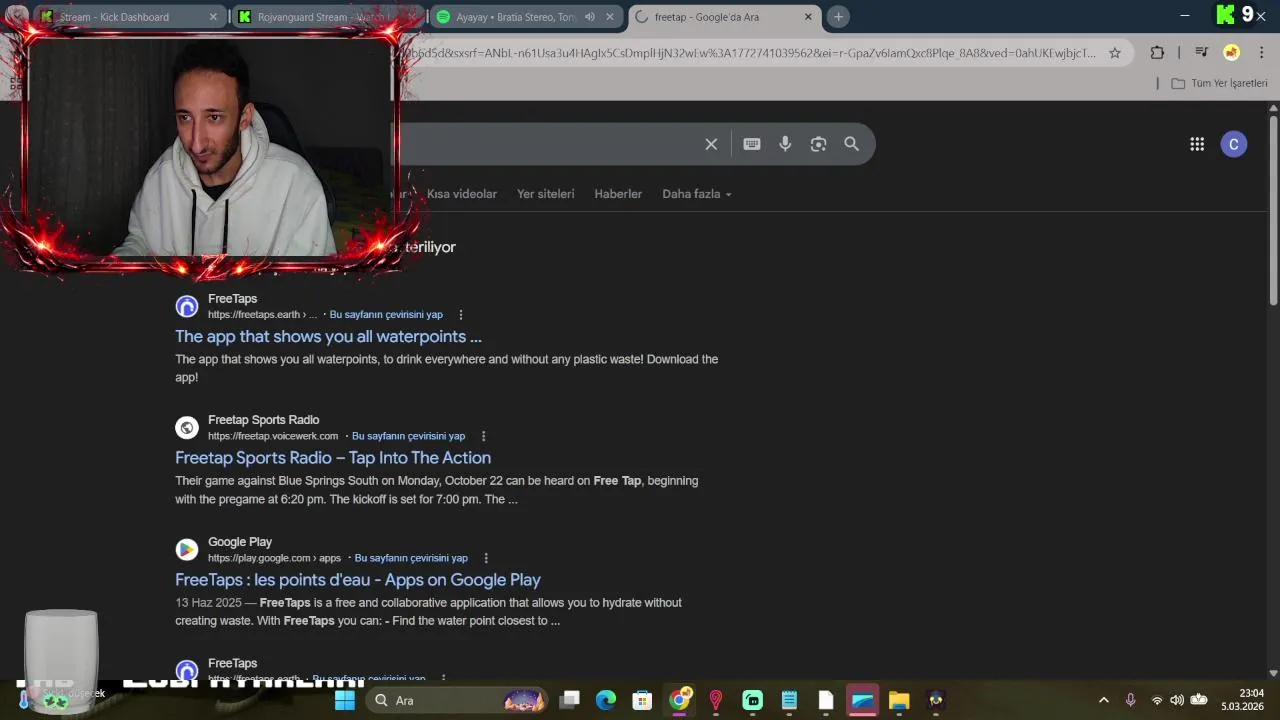Open more options for the freetaps.earth result

coord(461,315)
